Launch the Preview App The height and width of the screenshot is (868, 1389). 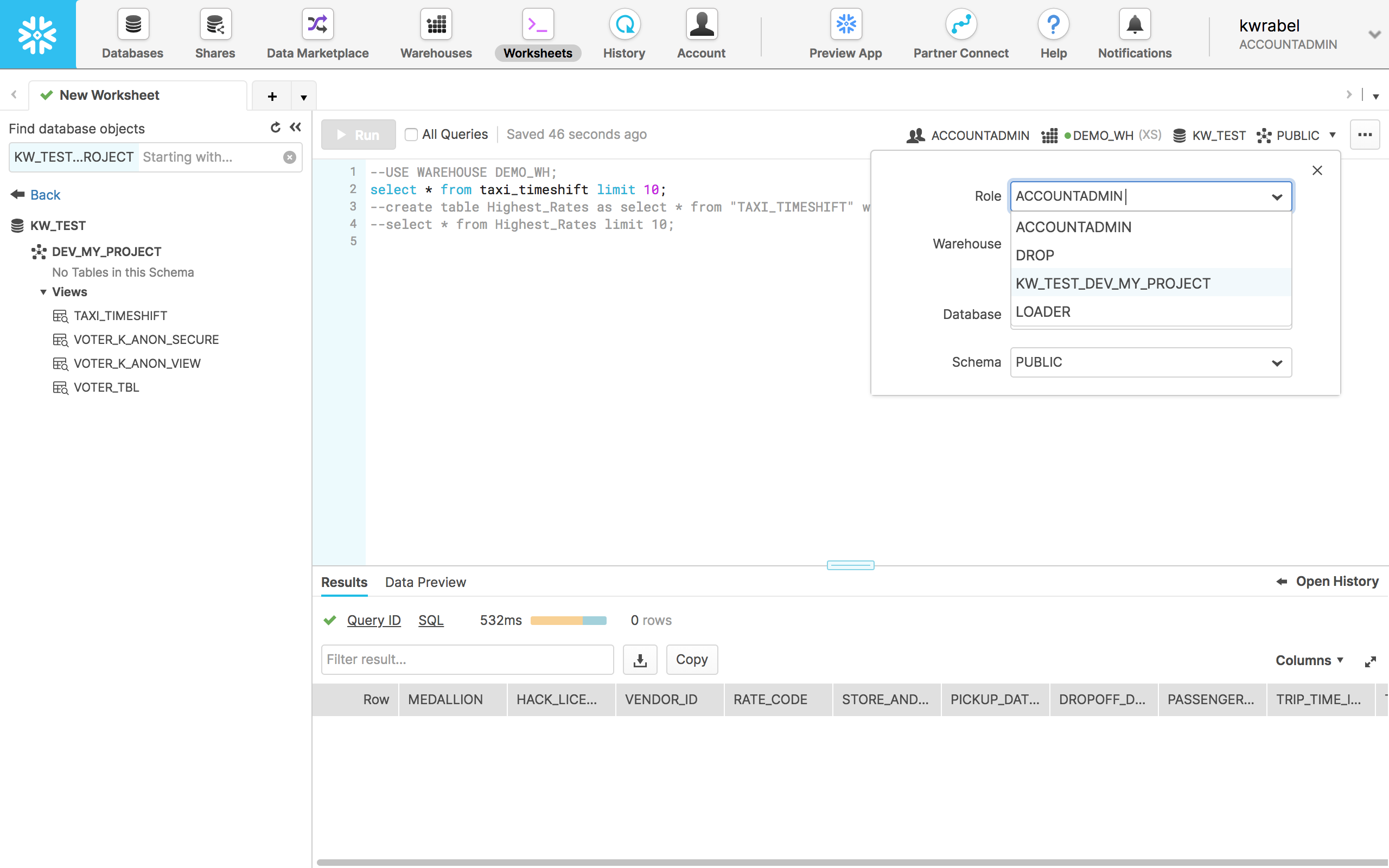coord(845,34)
